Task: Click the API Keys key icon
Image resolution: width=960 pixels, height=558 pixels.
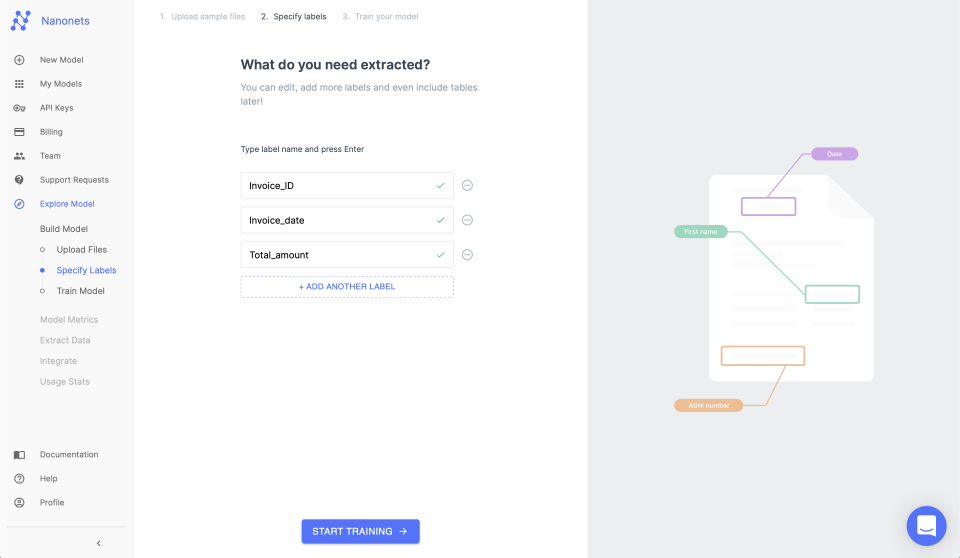Action: pos(19,108)
